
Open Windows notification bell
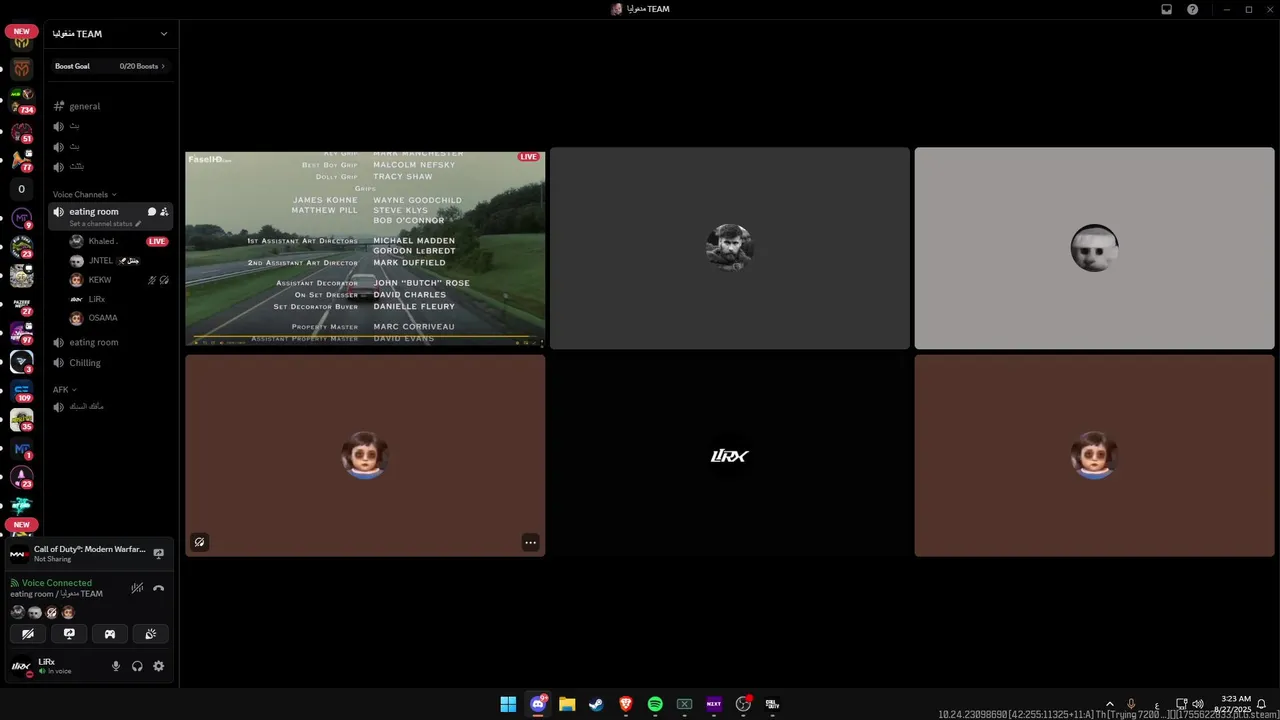click(x=1262, y=704)
